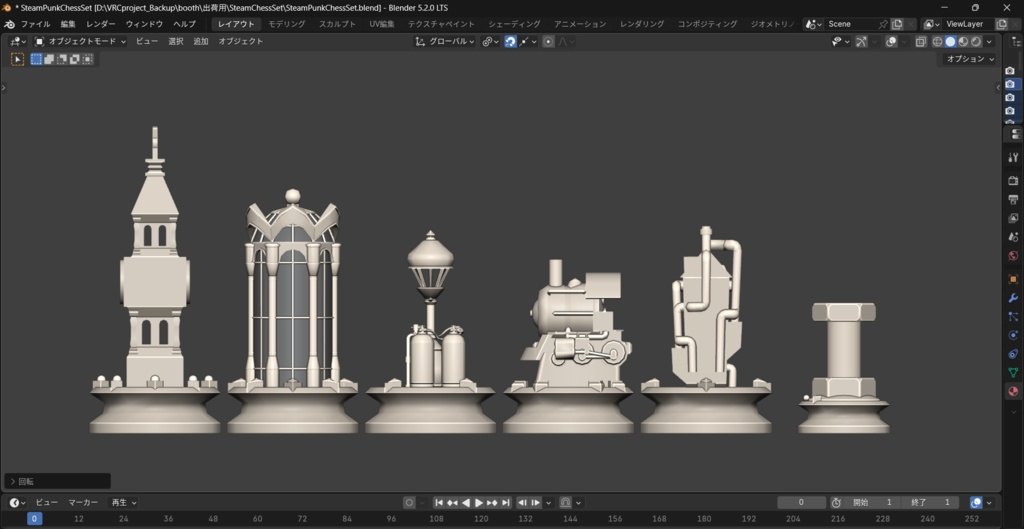Open the ファイル (File) menu
1024x529 pixels.
[35, 24]
